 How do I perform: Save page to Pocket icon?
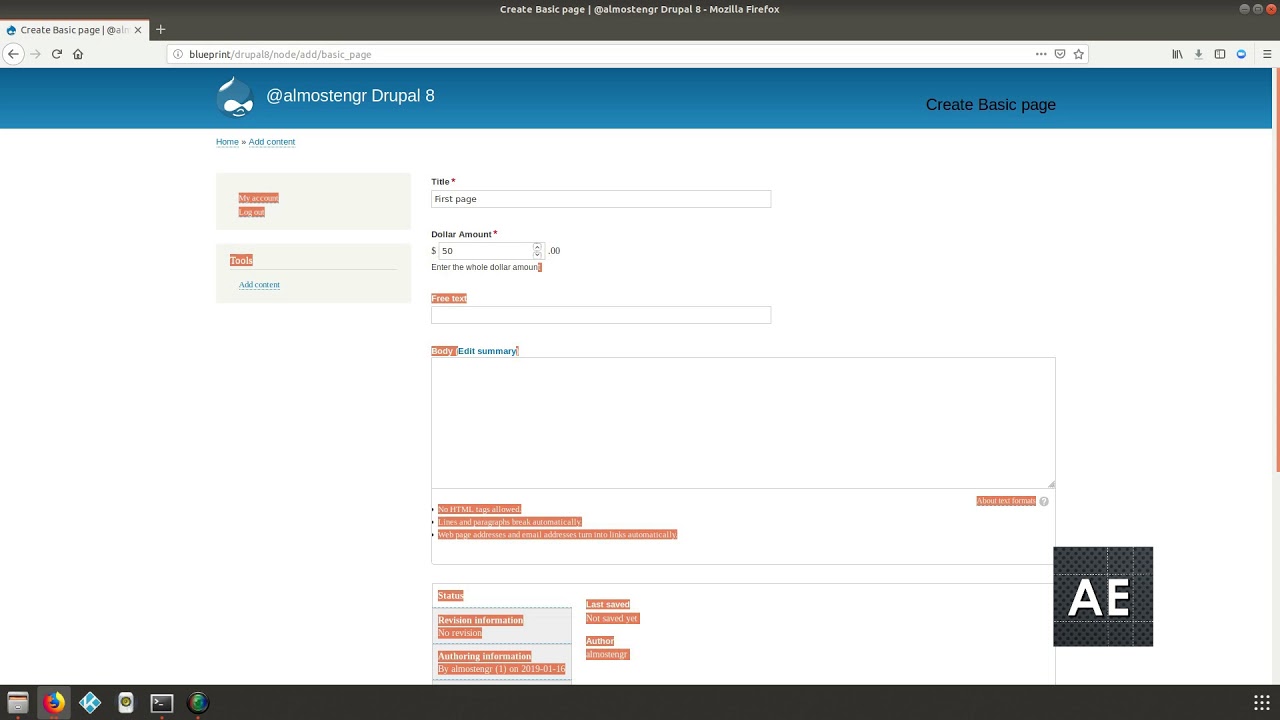(1060, 54)
